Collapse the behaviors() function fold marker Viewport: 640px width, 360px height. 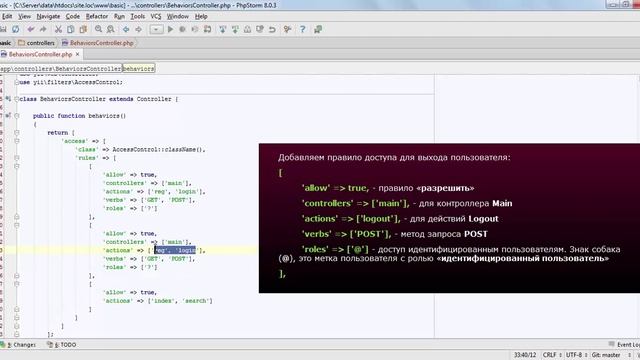pyautogui.click(x=17, y=116)
